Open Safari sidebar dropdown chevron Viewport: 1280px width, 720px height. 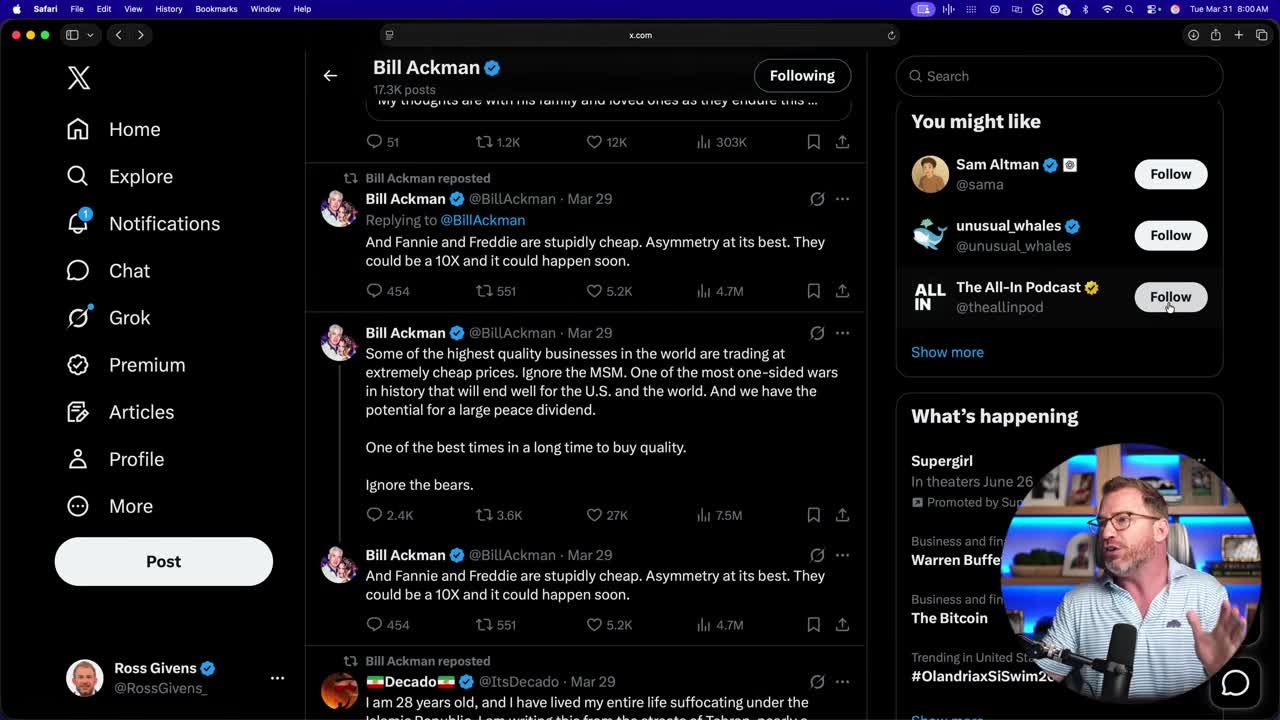coord(90,35)
